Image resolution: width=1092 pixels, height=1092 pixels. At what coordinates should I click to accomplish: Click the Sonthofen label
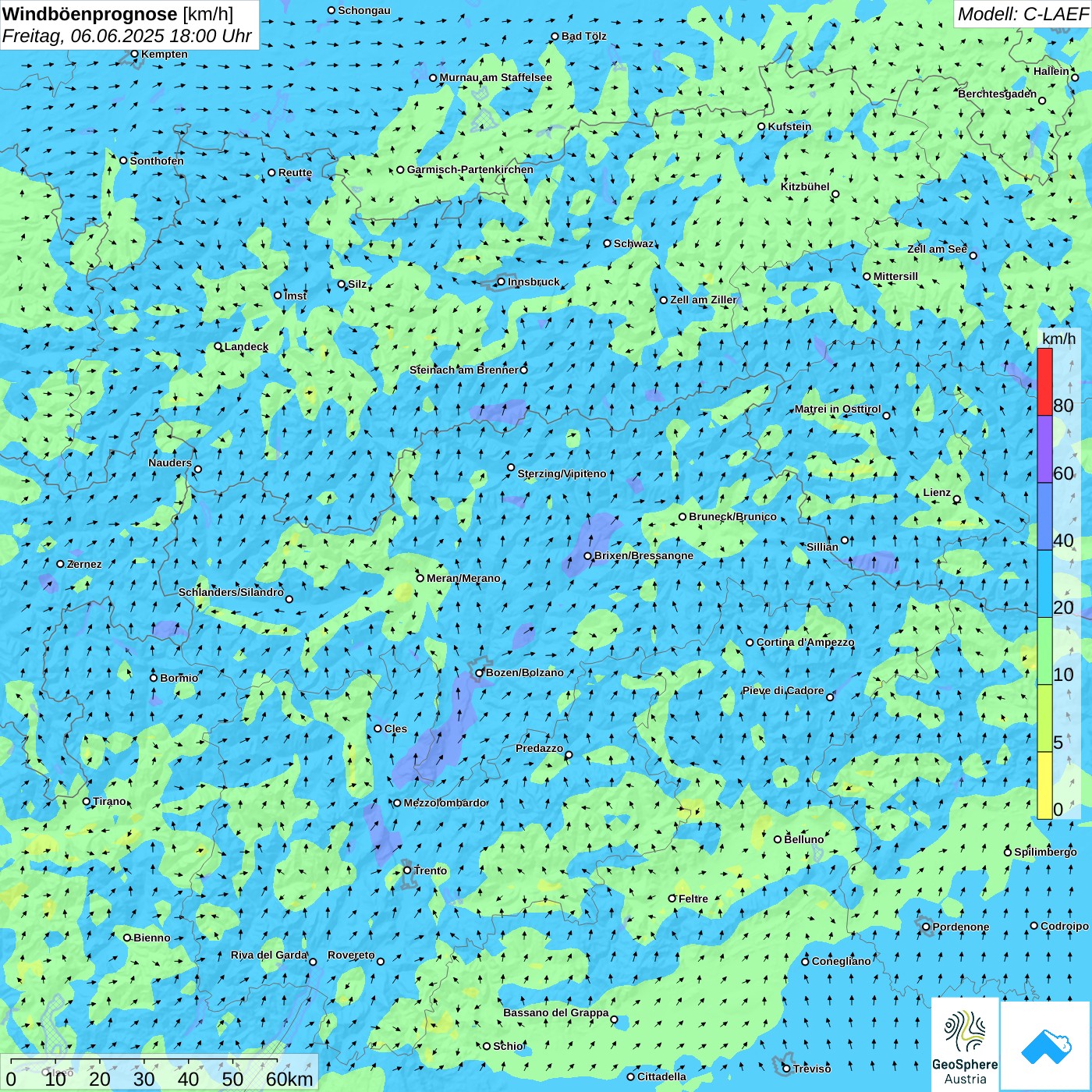[157, 161]
